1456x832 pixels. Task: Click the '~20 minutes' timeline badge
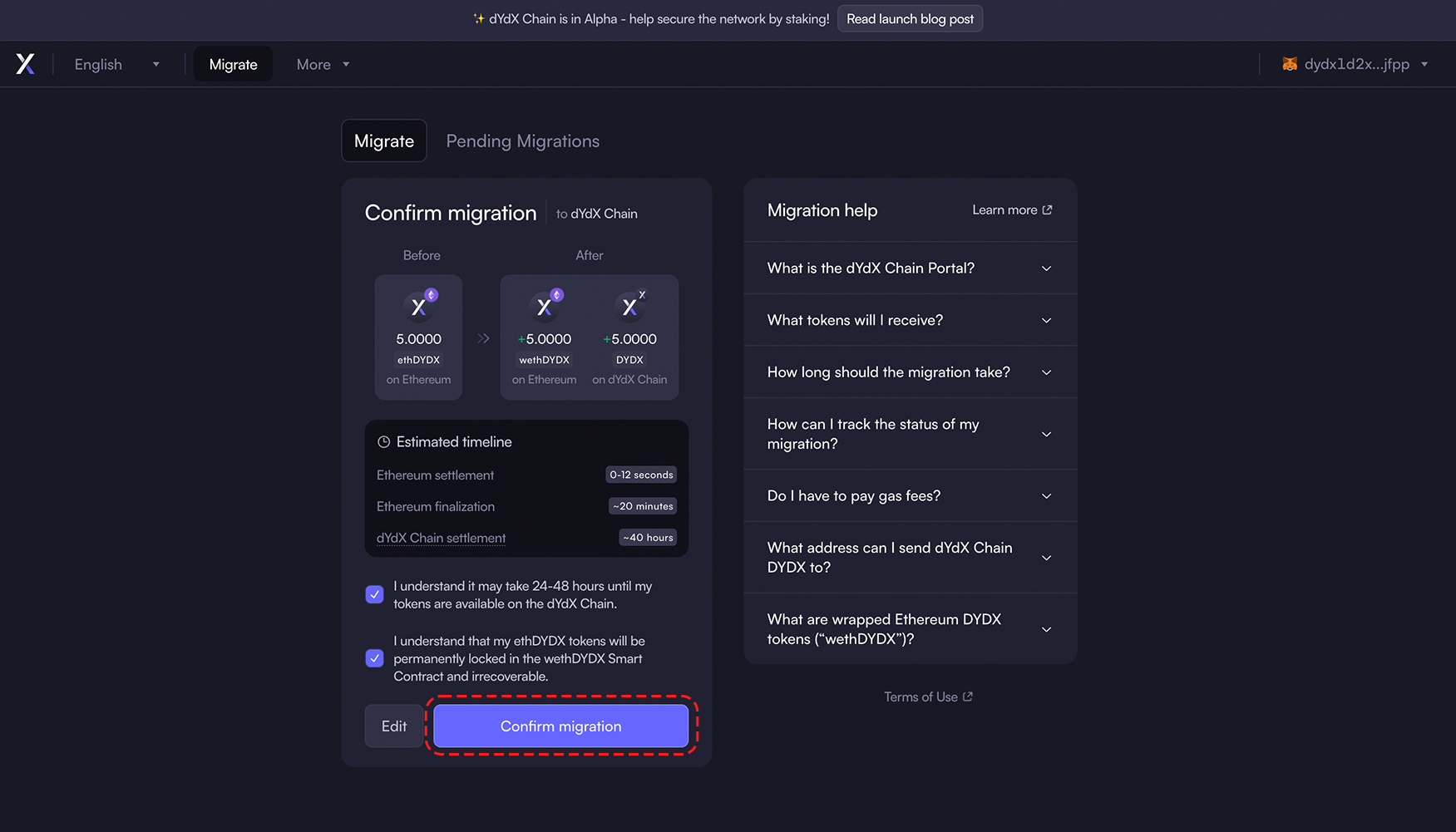pyautogui.click(x=643, y=506)
